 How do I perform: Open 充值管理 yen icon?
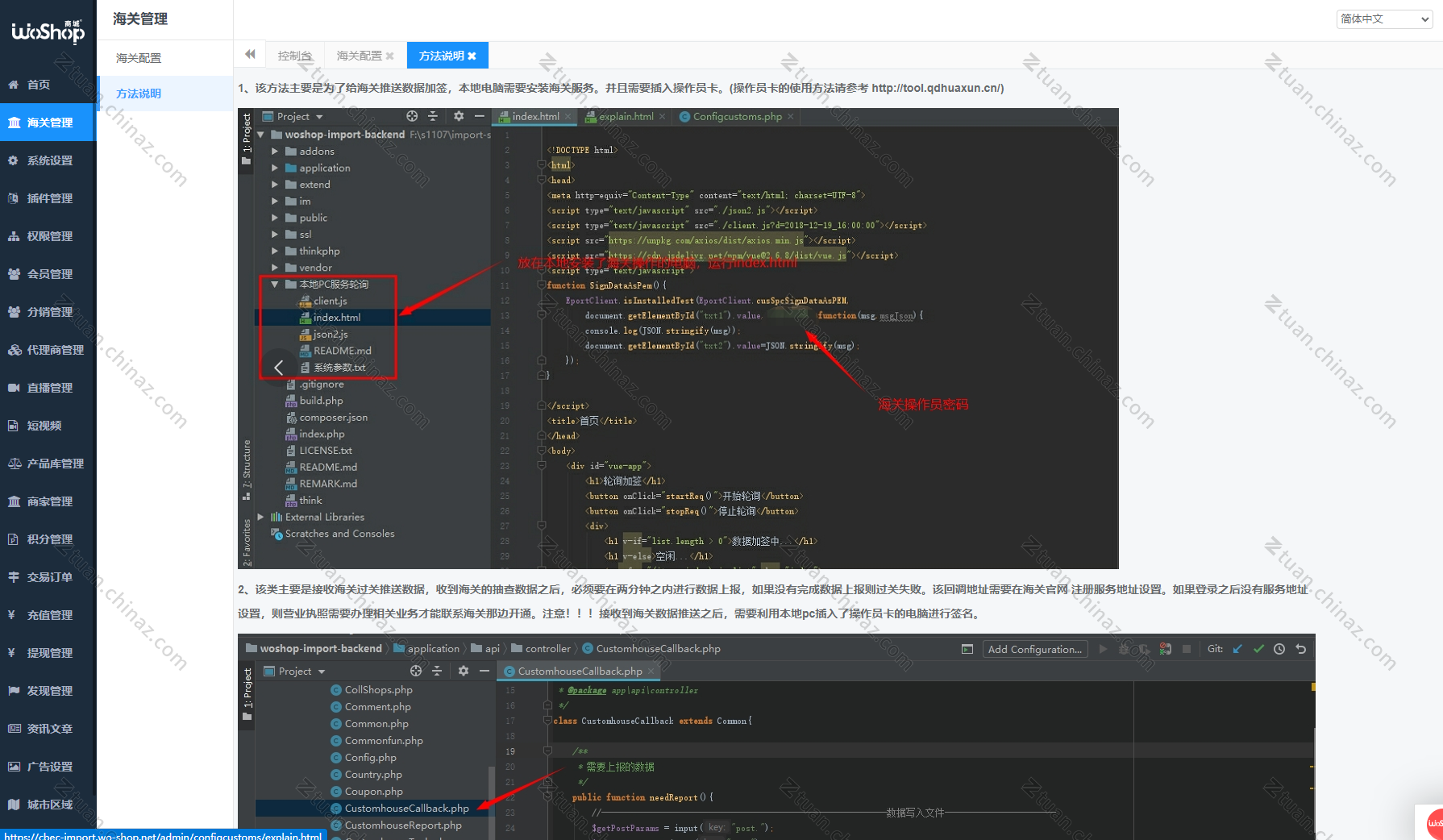coord(12,615)
